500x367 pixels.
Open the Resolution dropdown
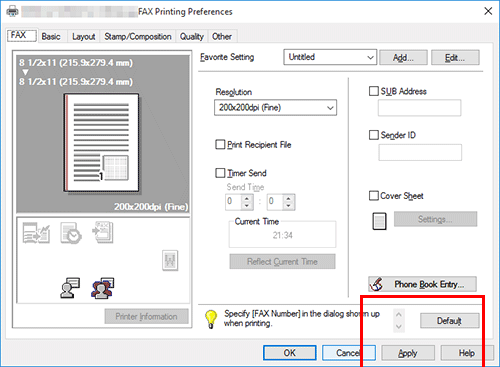pos(275,108)
